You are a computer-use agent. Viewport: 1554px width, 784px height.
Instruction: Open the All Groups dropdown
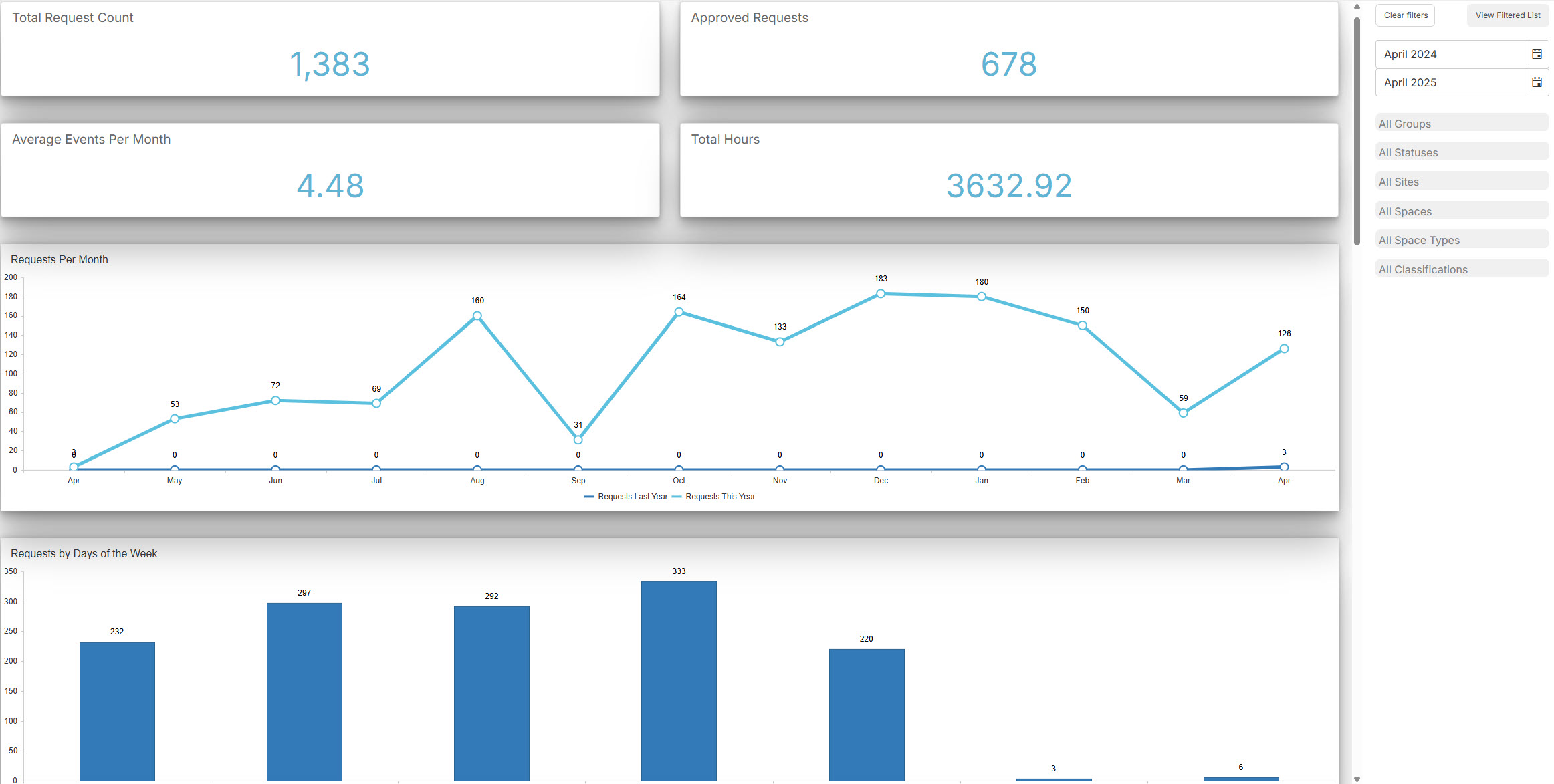point(1462,123)
